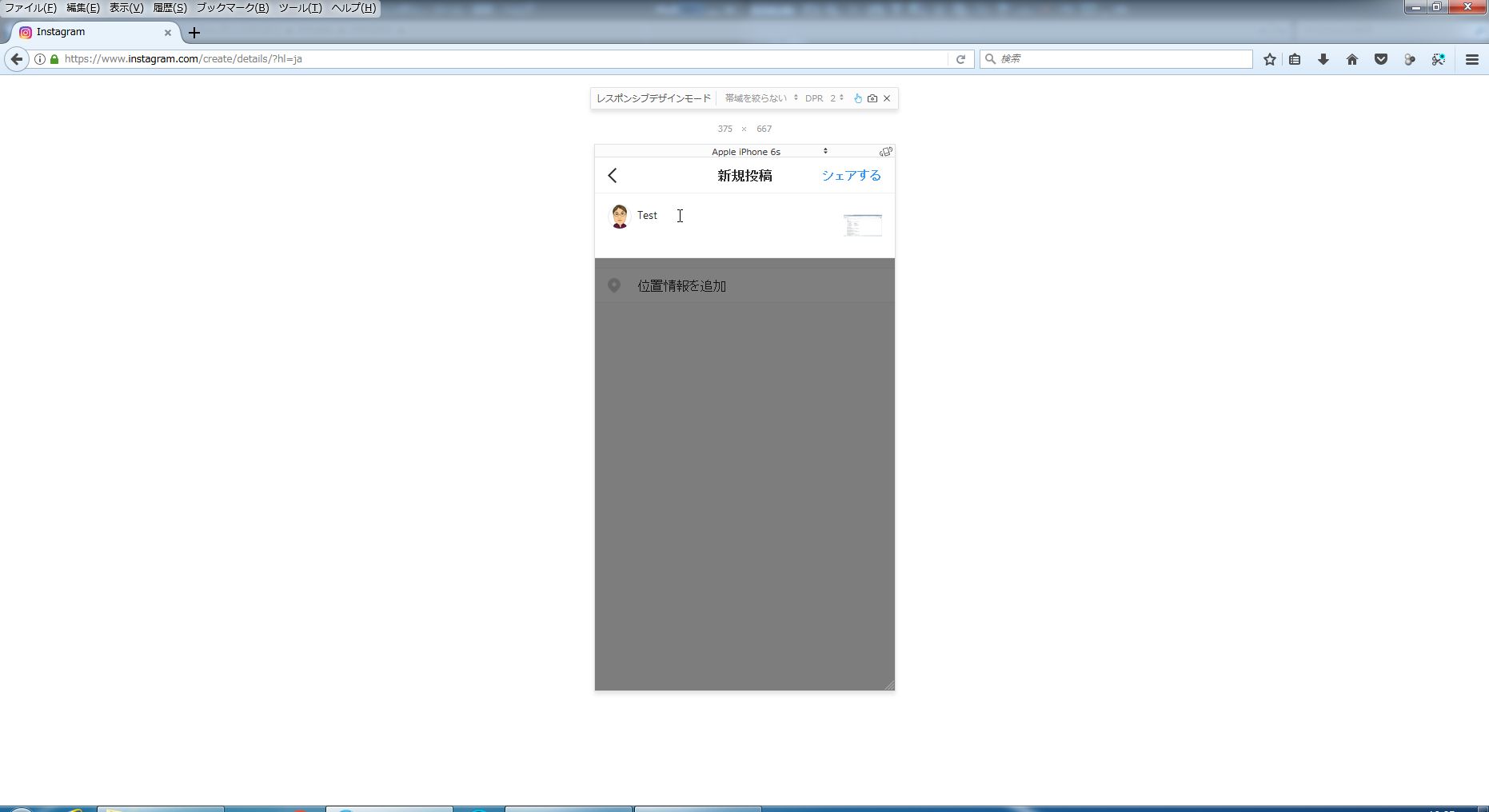Go to the home page icon
1489x812 pixels.
pos(1352,59)
